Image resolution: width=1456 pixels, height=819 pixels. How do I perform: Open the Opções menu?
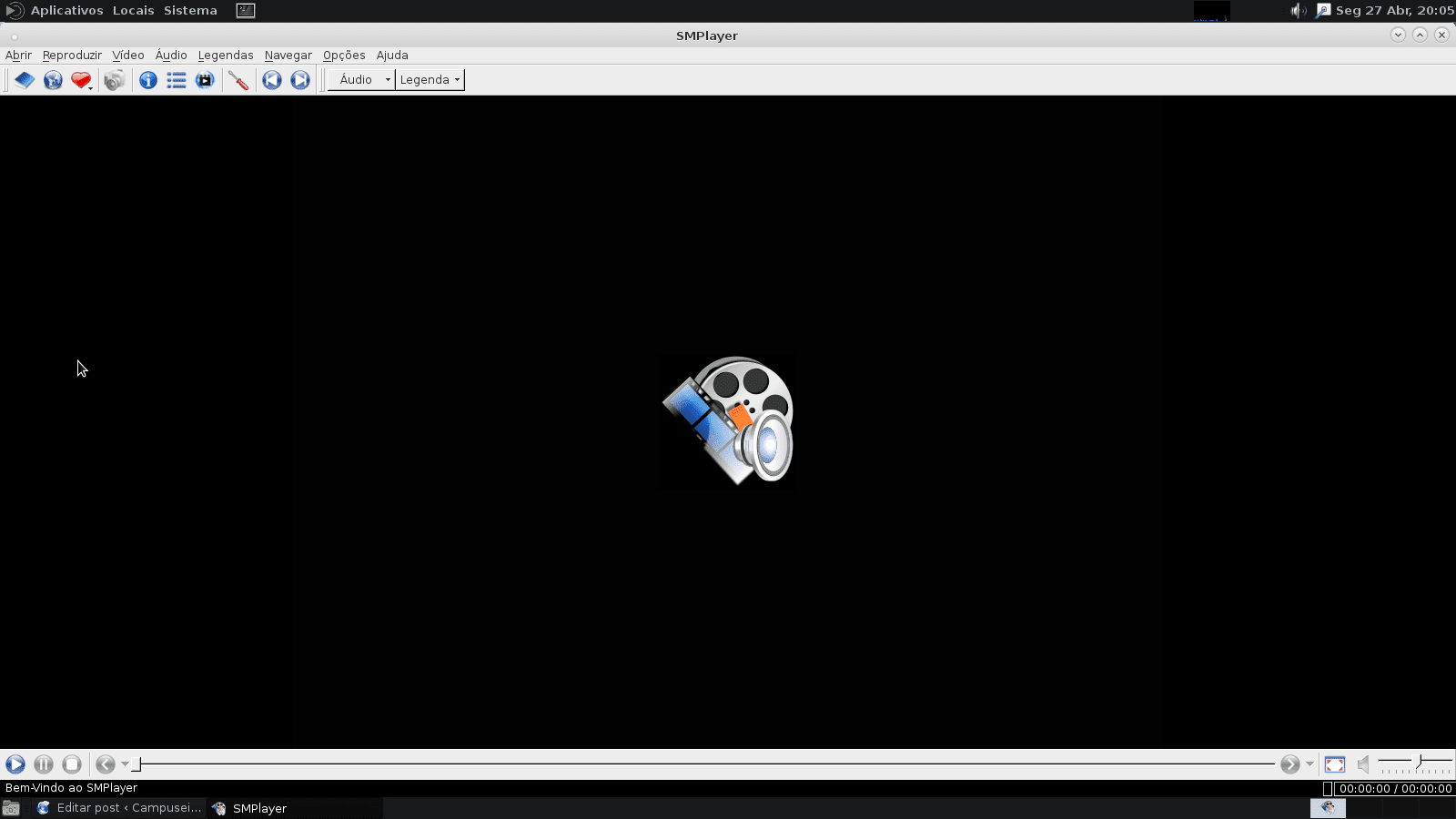tap(344, 56)
